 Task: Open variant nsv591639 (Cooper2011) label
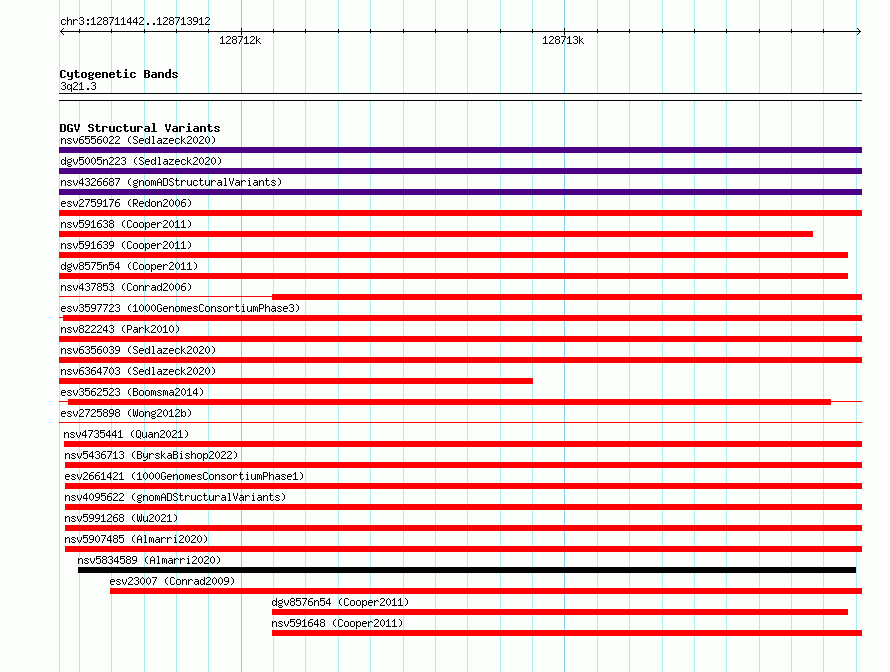tap(126, 245)
